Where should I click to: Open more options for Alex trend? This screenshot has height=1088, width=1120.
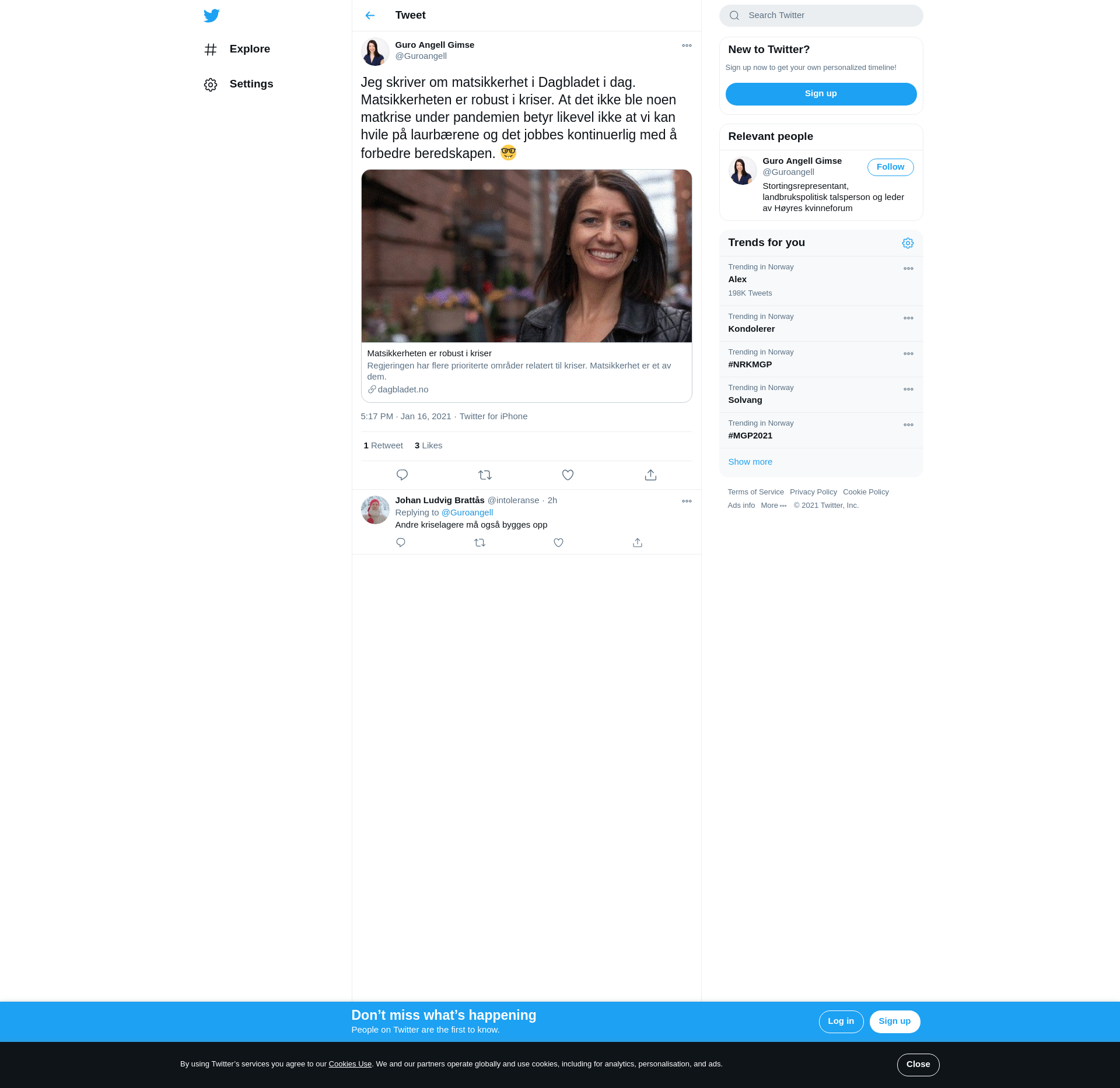tap(908, 269)
